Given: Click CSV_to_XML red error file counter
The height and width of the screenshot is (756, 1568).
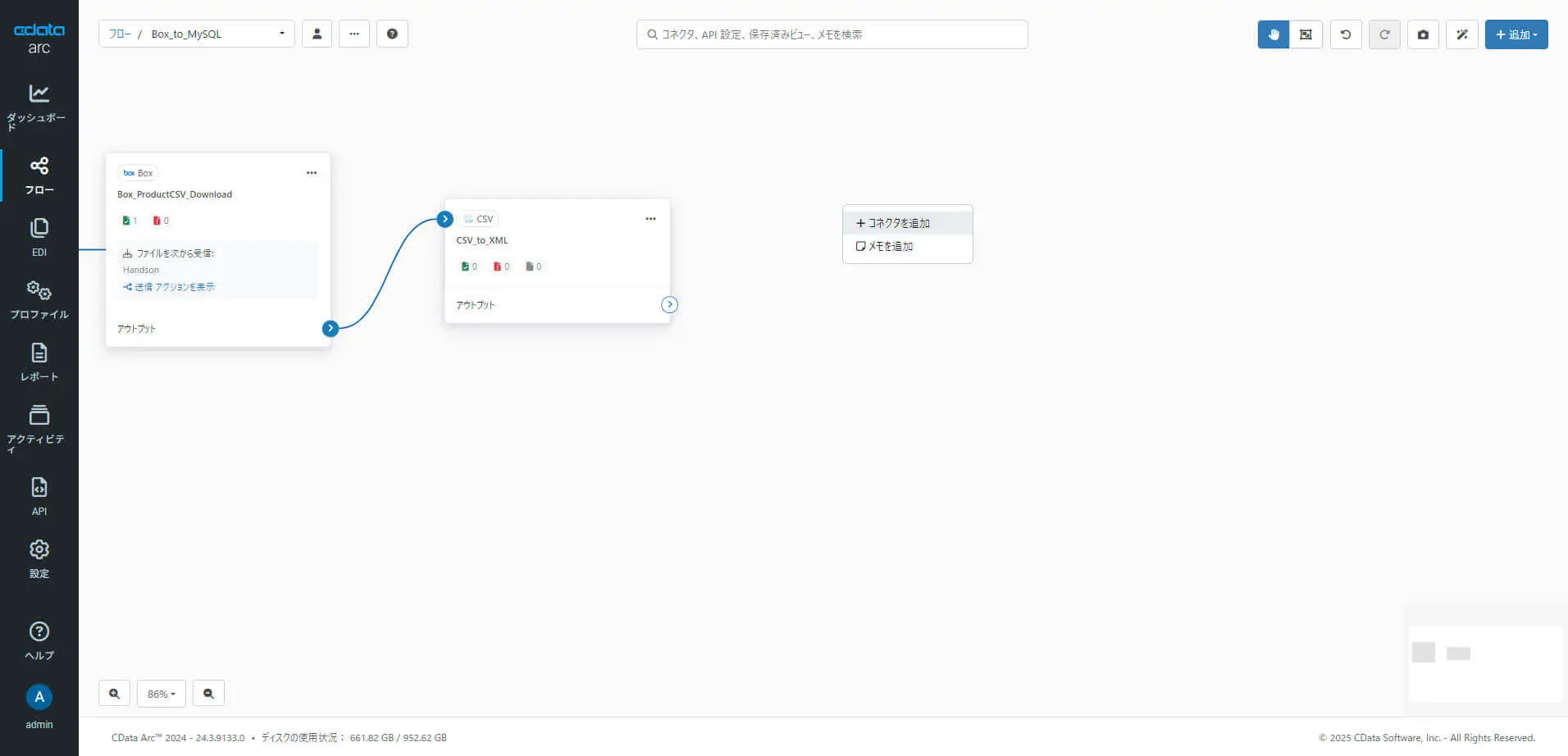Looking at the screenshot, I should pyautogui.click(x=501, y=266).
